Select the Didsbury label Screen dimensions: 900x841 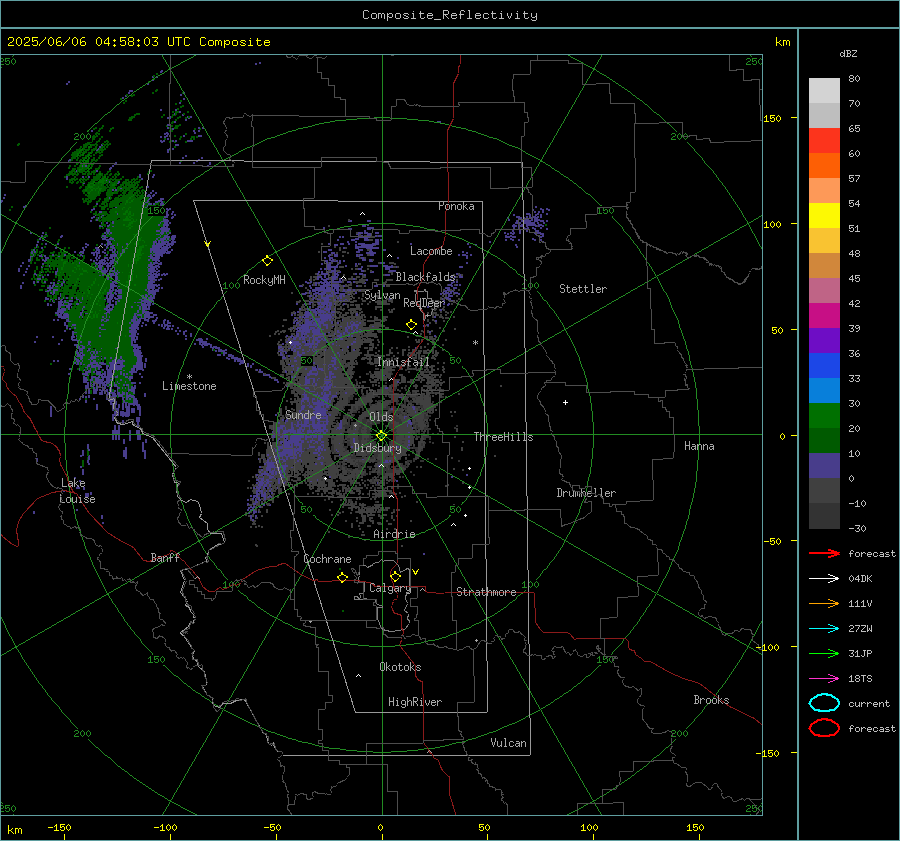click(x=378, y=448)
